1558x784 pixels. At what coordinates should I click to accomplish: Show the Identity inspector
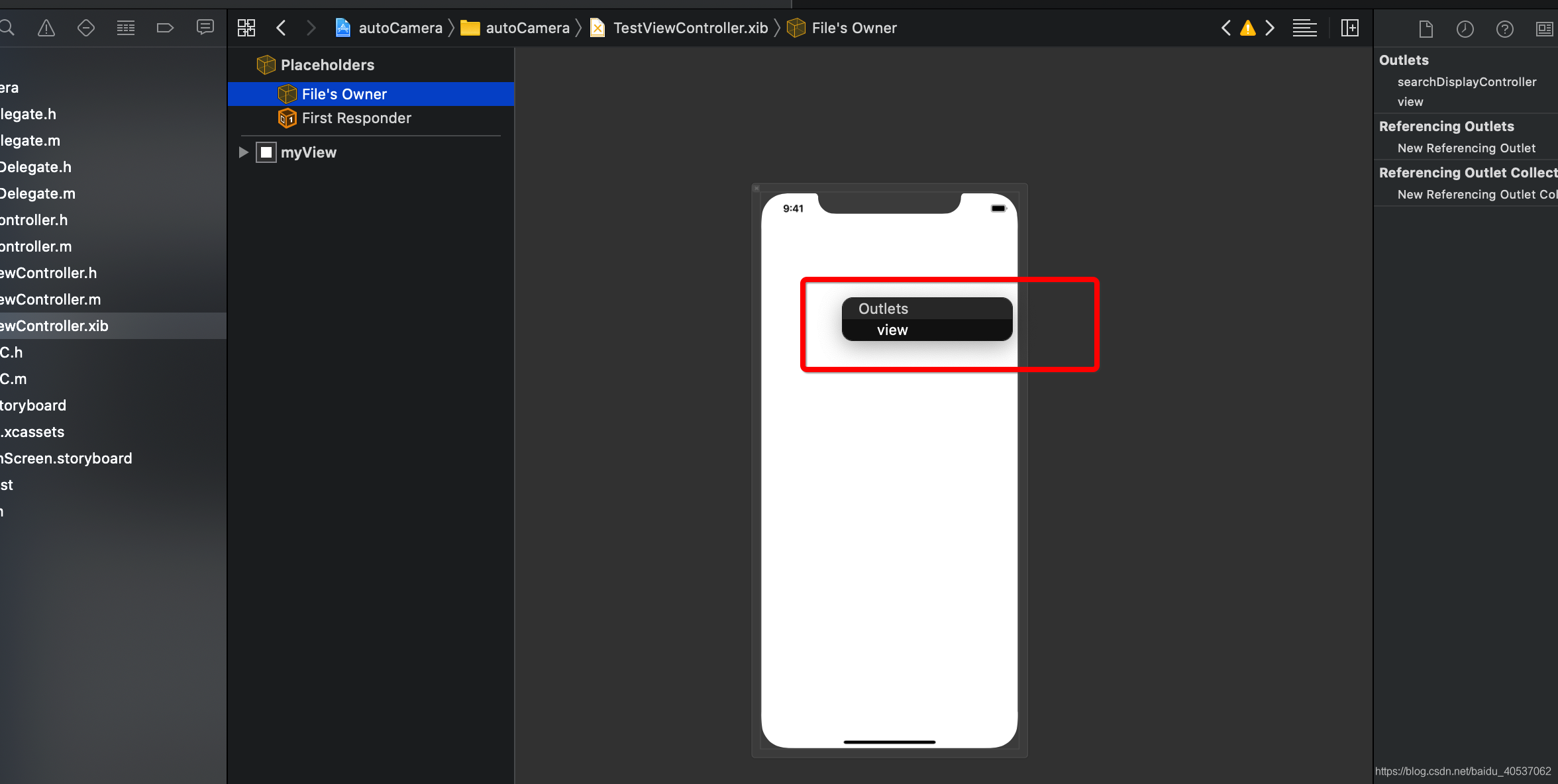[x=1545, y=29]
